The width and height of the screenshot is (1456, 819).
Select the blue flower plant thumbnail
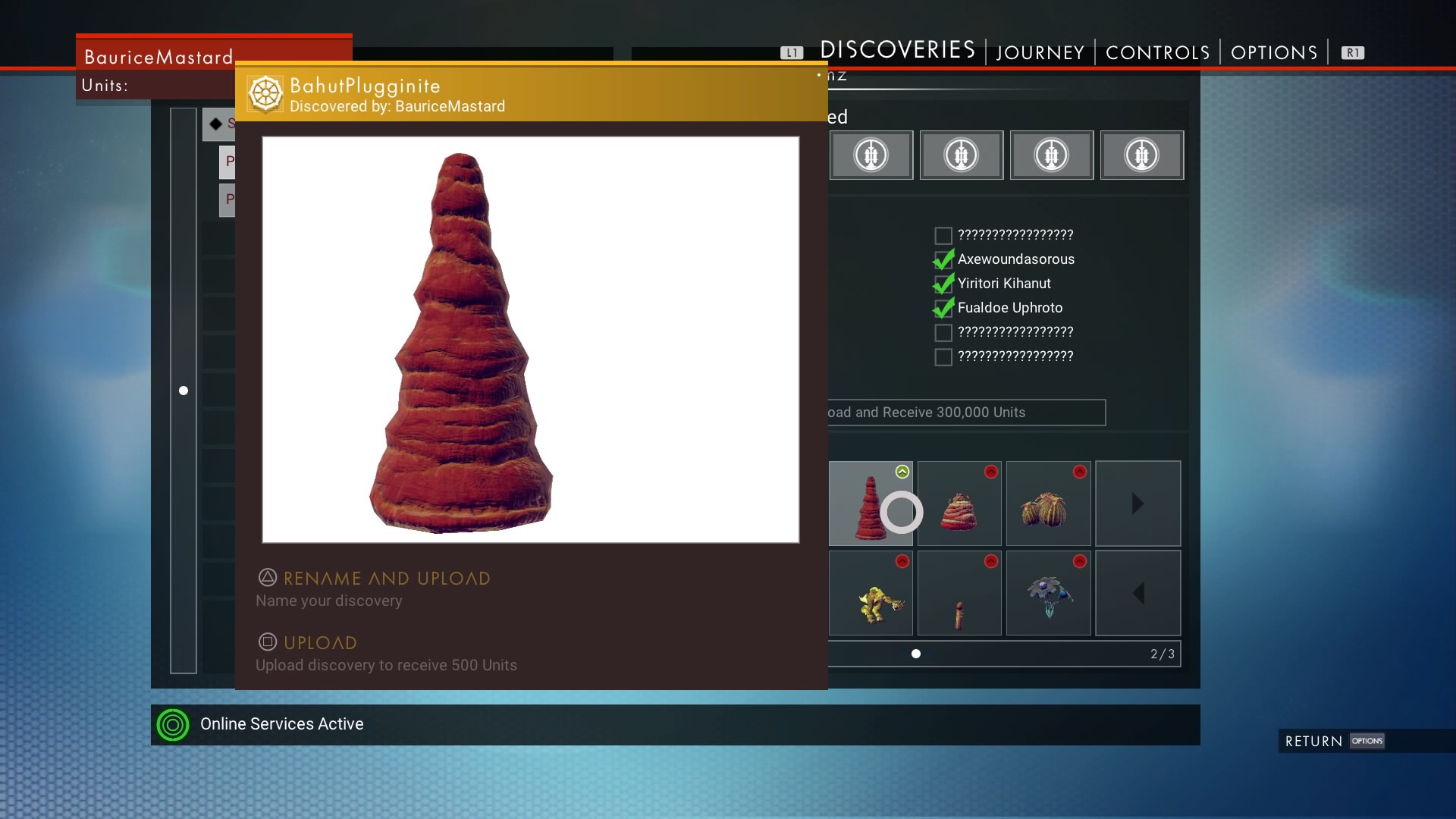tap(1048, 593)
